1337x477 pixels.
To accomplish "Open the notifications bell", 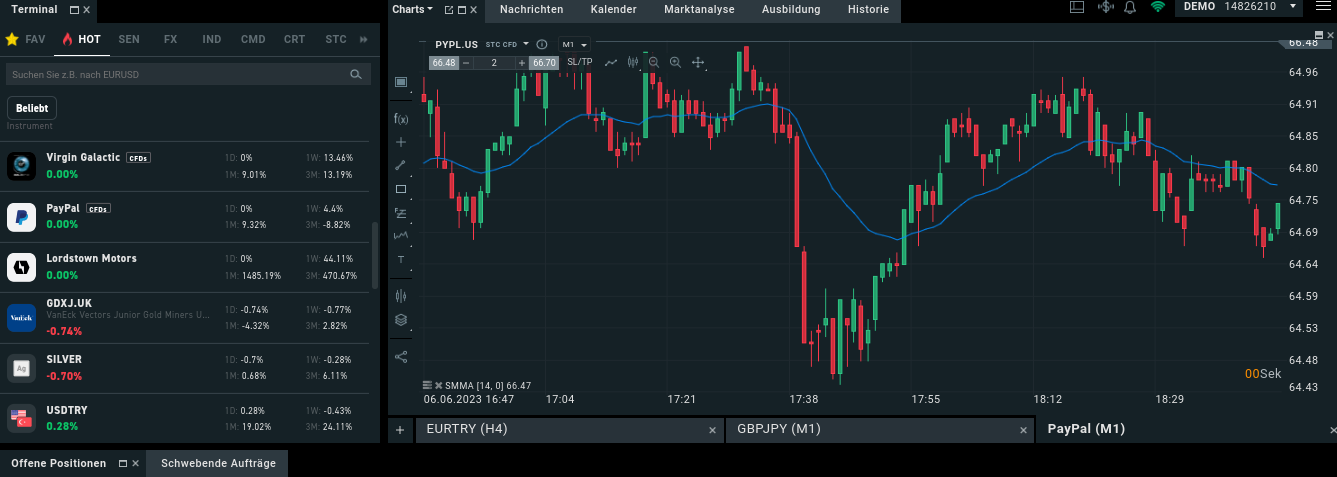I will pyautogui.click(x=1130, y=7).
